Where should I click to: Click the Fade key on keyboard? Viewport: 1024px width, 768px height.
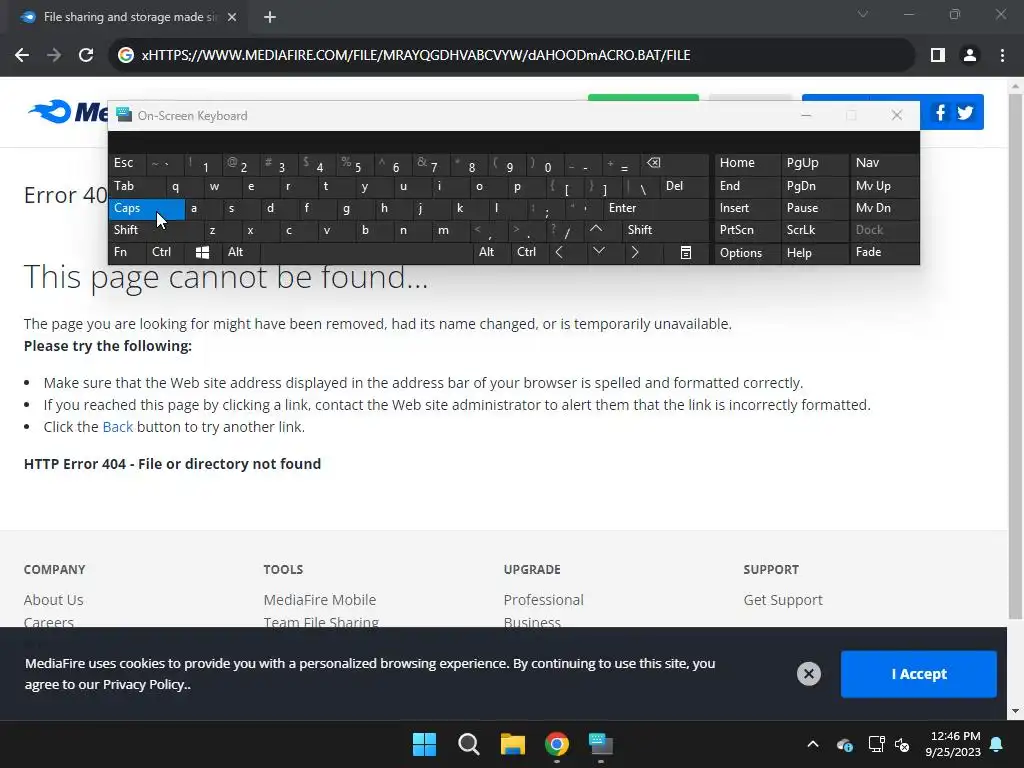coord(885,252)
